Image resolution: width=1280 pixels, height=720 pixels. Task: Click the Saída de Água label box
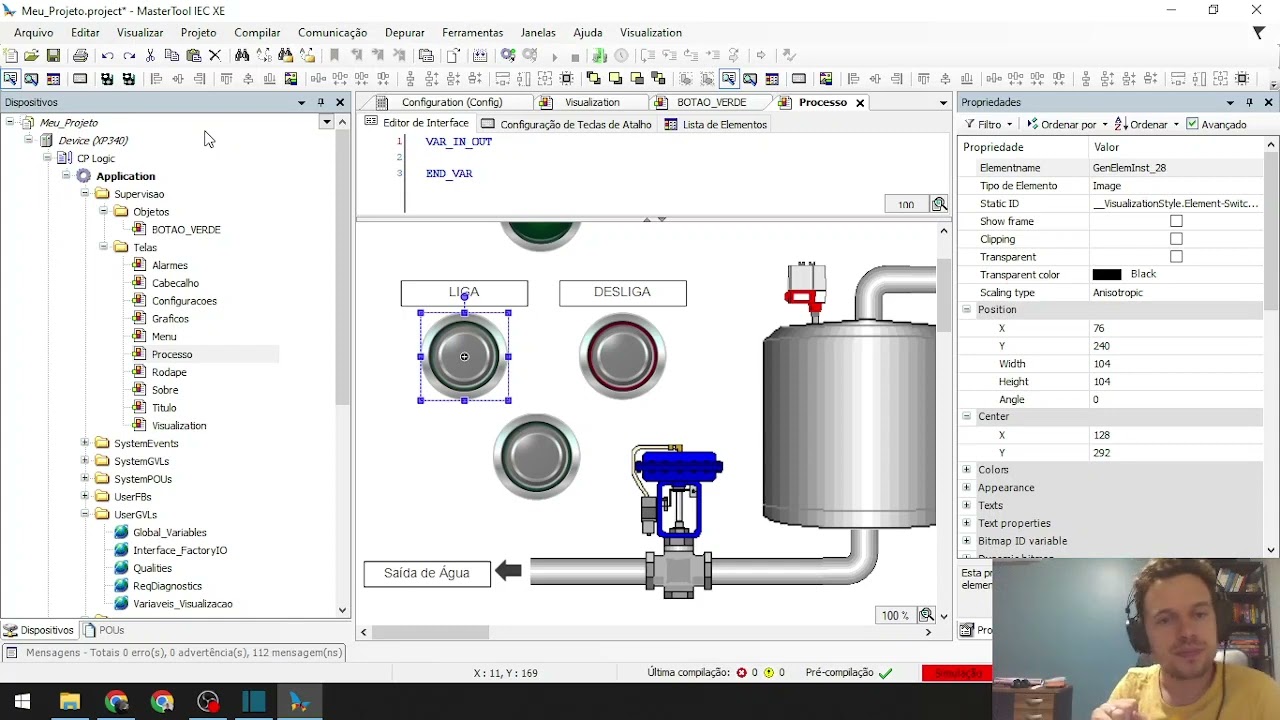pyautogui.click(x=427, y=574)
